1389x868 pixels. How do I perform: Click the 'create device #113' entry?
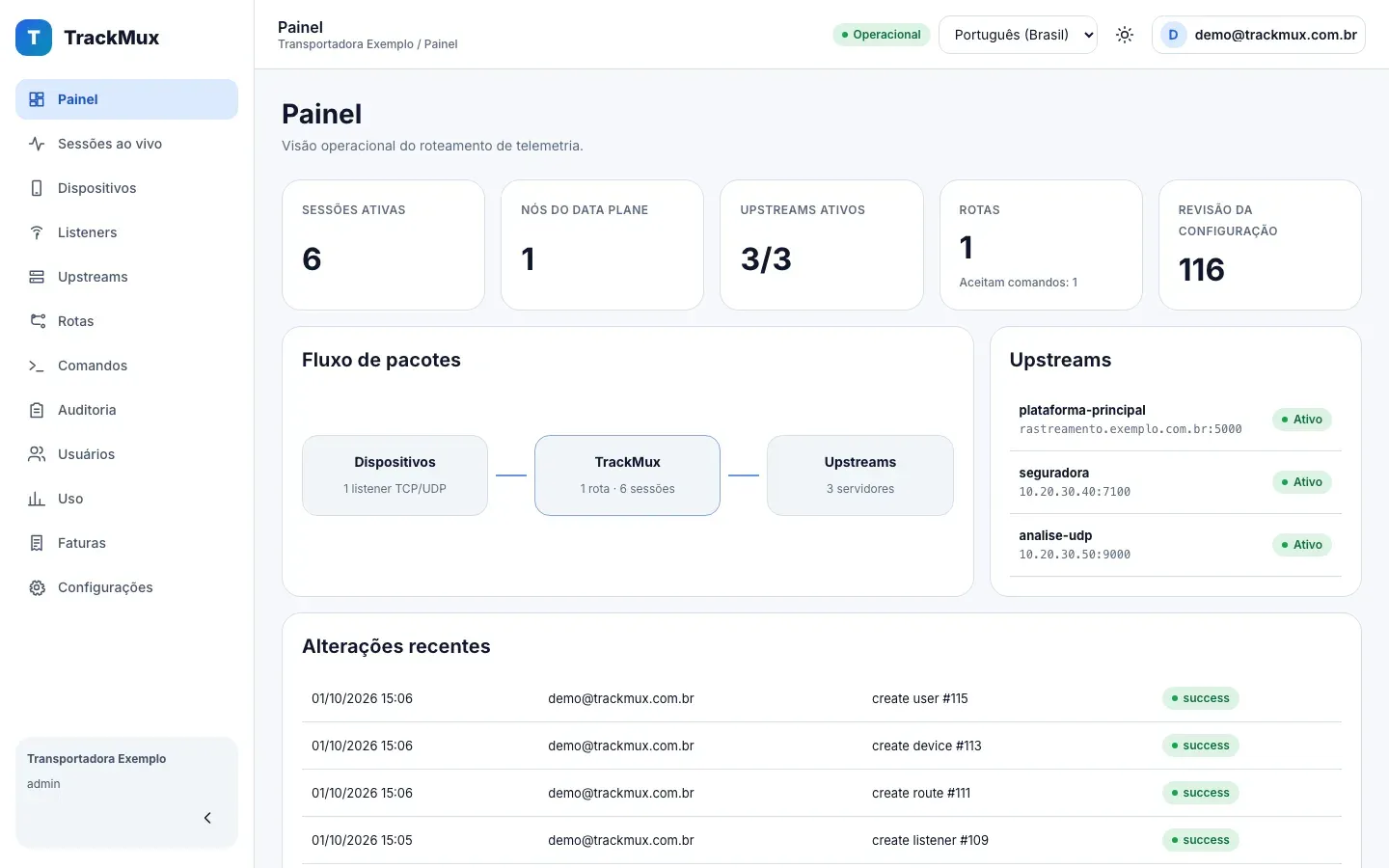[x=926, y=746]
